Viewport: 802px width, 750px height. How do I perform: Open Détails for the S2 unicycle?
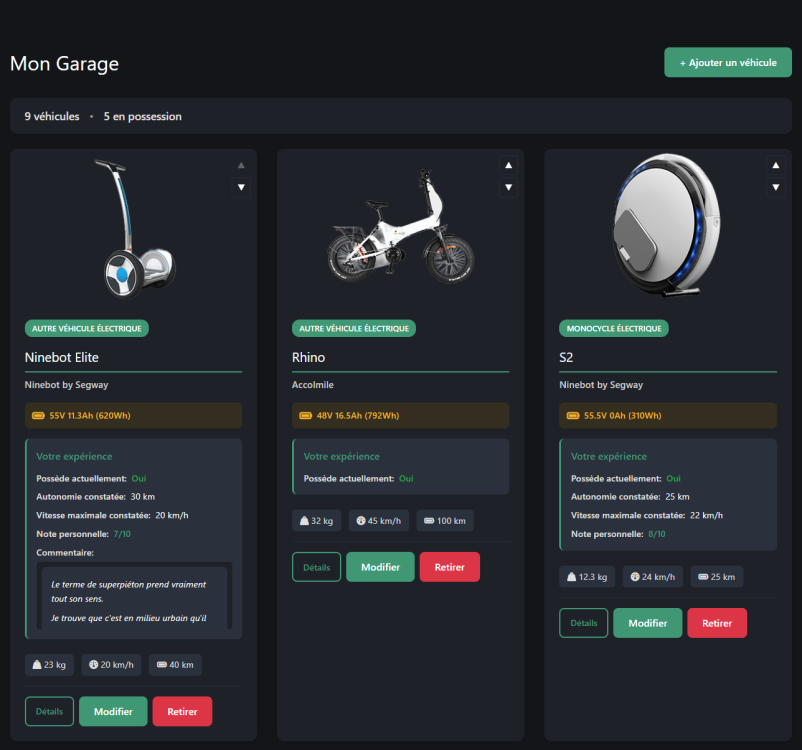(x=583, y=623)
